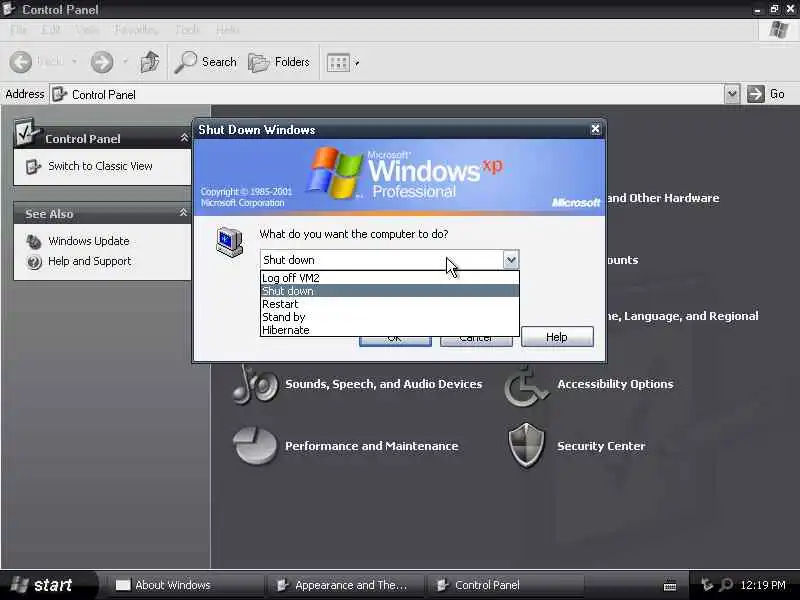Viewport: 800px width, 600px height.
Task: Click the Control Panel title bar icon
Action: [9, 9]
